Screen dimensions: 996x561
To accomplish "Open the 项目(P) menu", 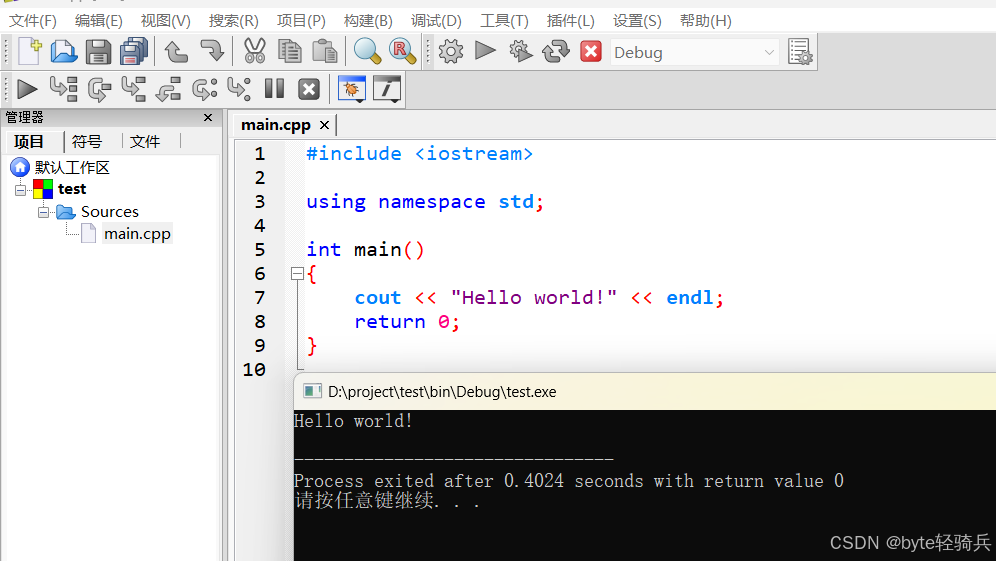I will pyautogui.click(x=301, y=21).
